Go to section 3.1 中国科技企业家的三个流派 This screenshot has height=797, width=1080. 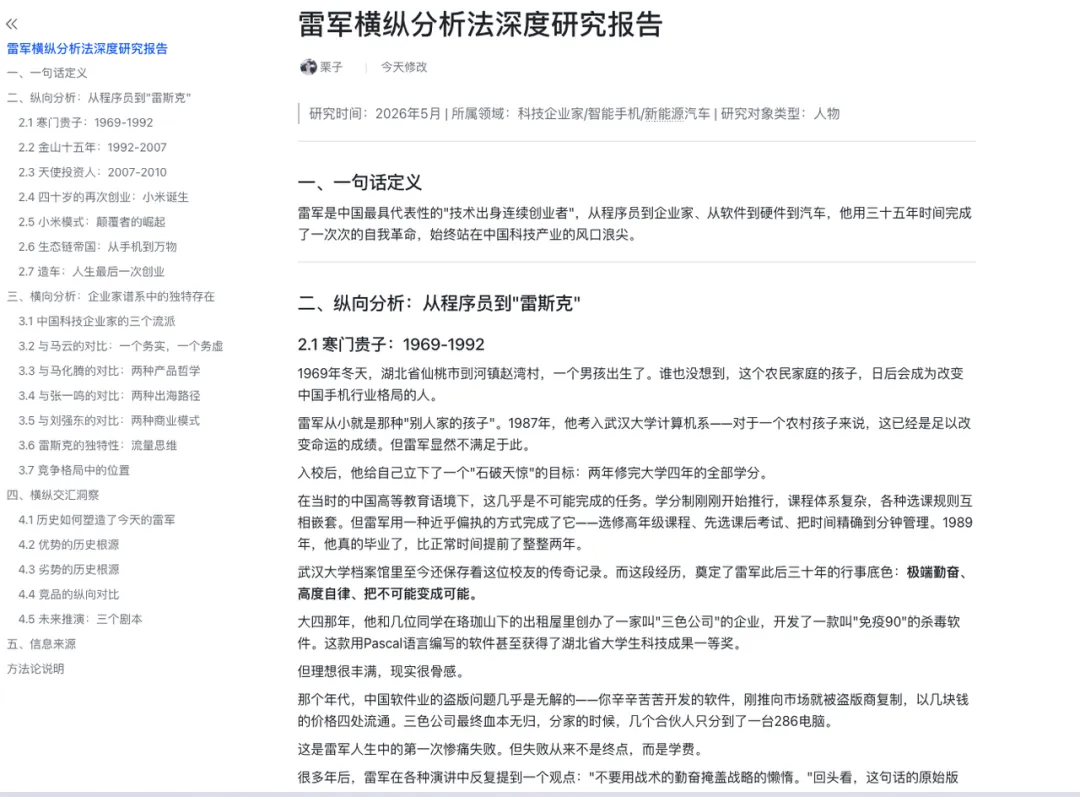(x=97, y=321)
